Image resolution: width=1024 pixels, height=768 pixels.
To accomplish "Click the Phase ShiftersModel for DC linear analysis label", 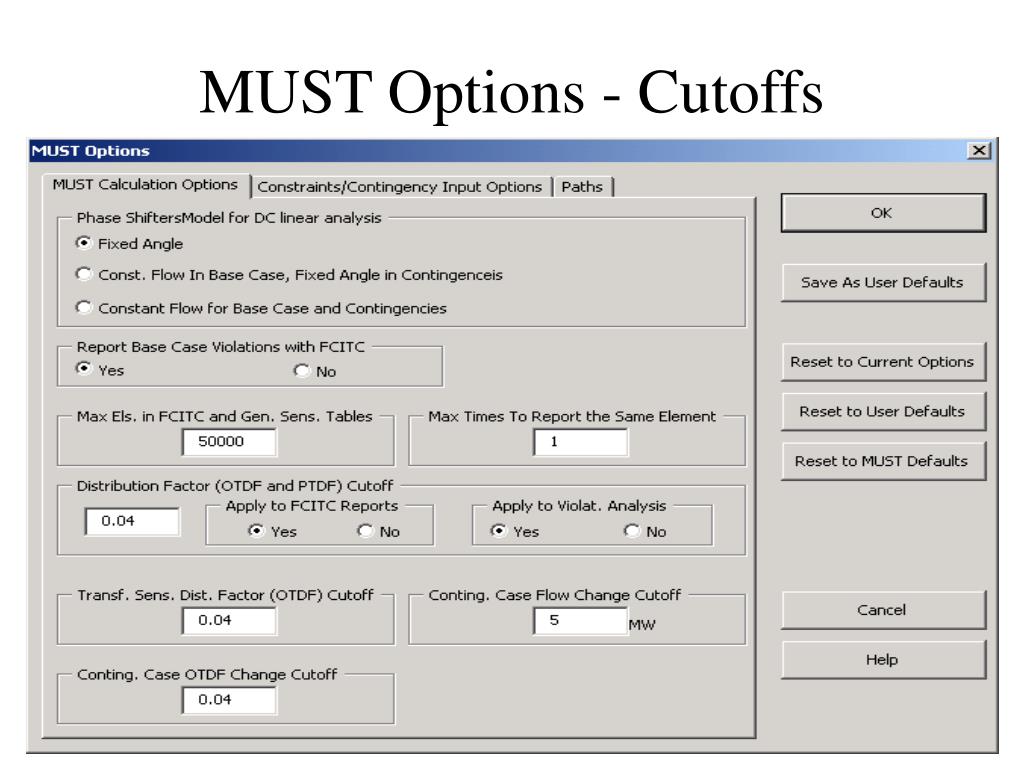I will (229, 218).
